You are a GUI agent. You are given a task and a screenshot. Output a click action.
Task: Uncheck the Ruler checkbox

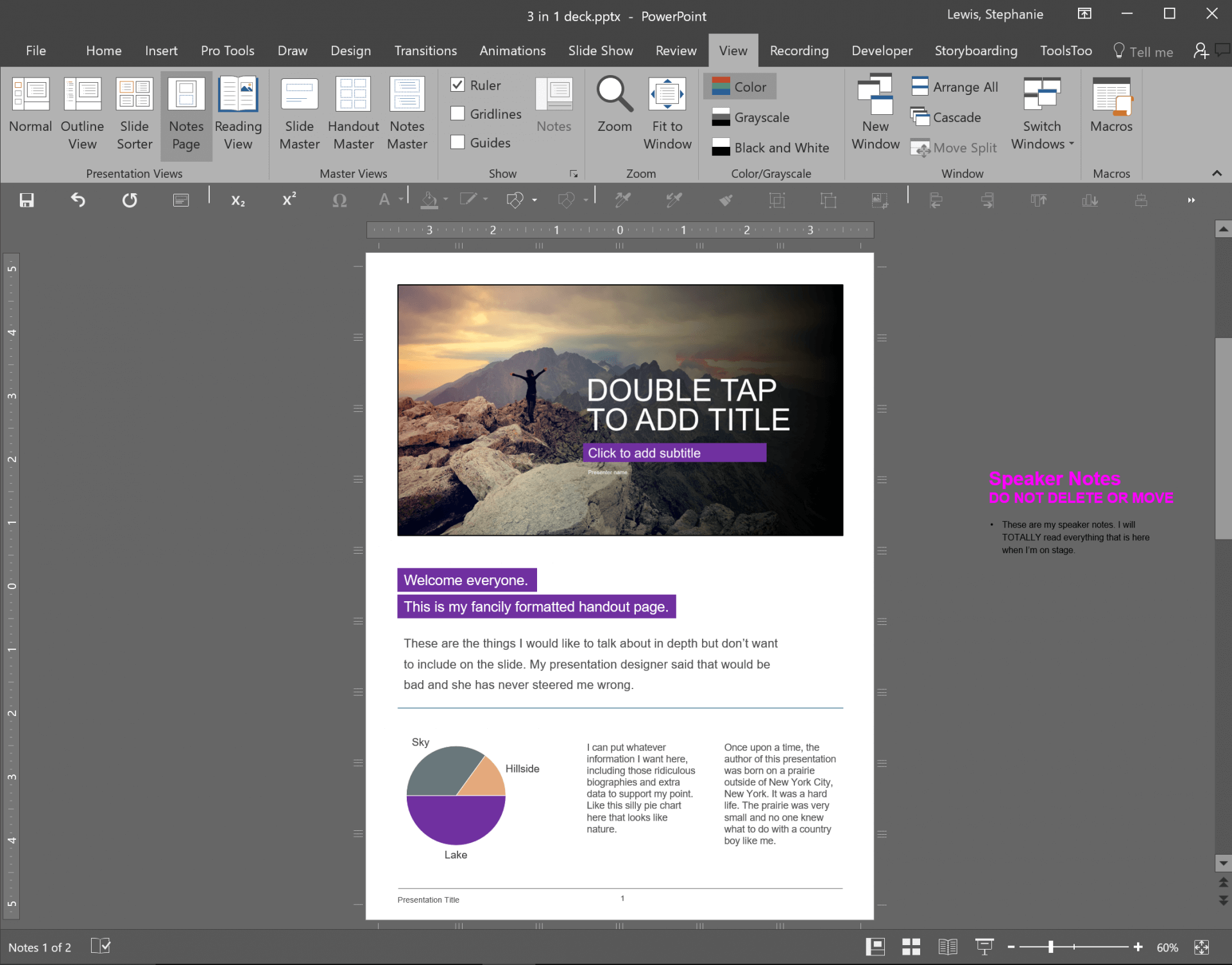coord(458,85)
